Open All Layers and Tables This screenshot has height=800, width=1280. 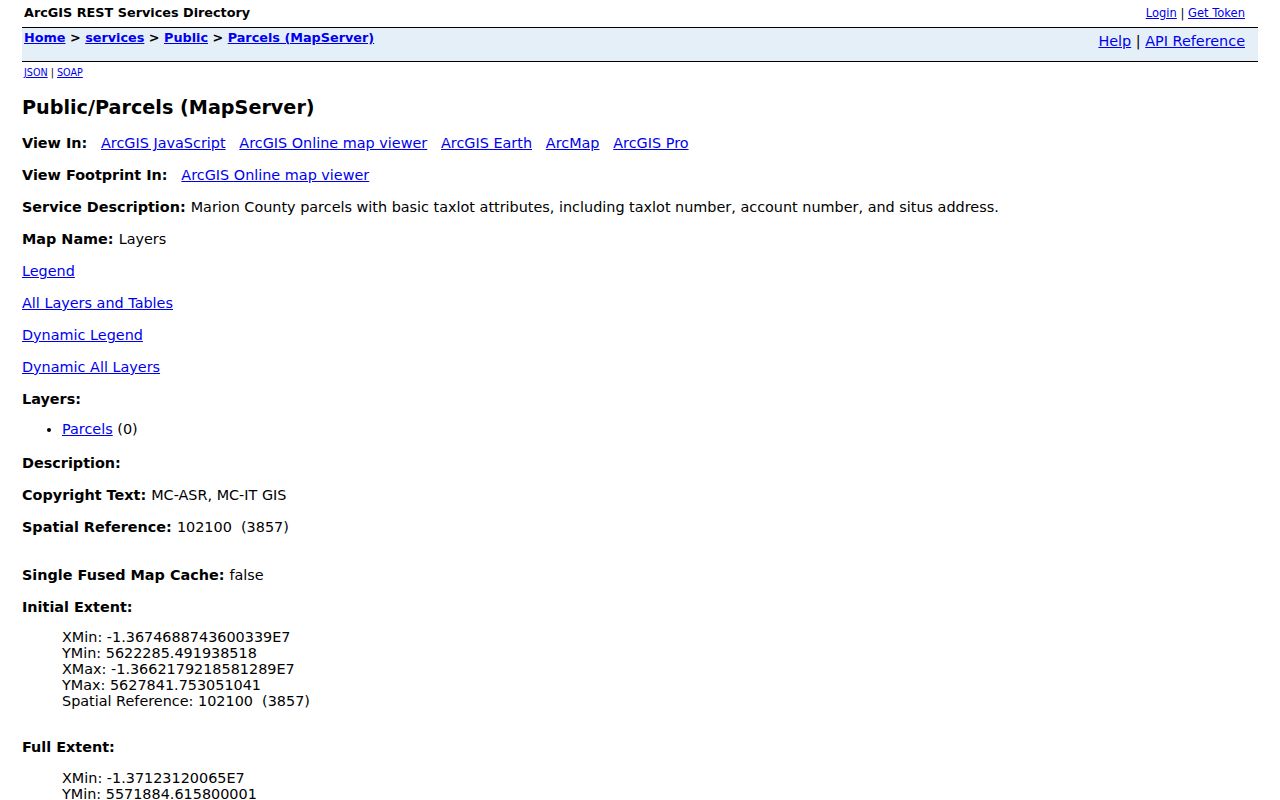click(97, 303)
